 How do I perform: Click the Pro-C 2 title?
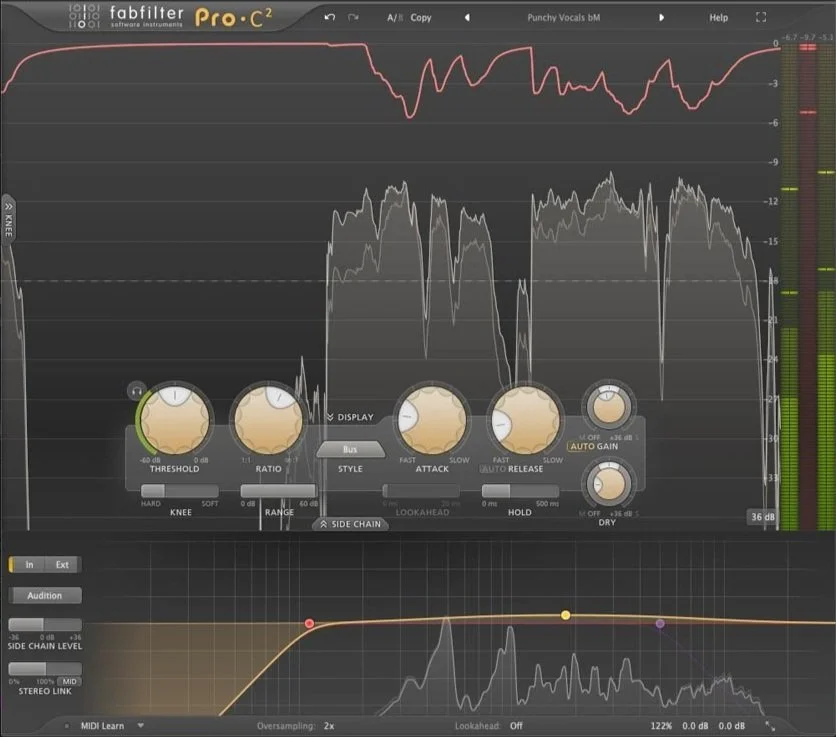[x=234, y=18]
